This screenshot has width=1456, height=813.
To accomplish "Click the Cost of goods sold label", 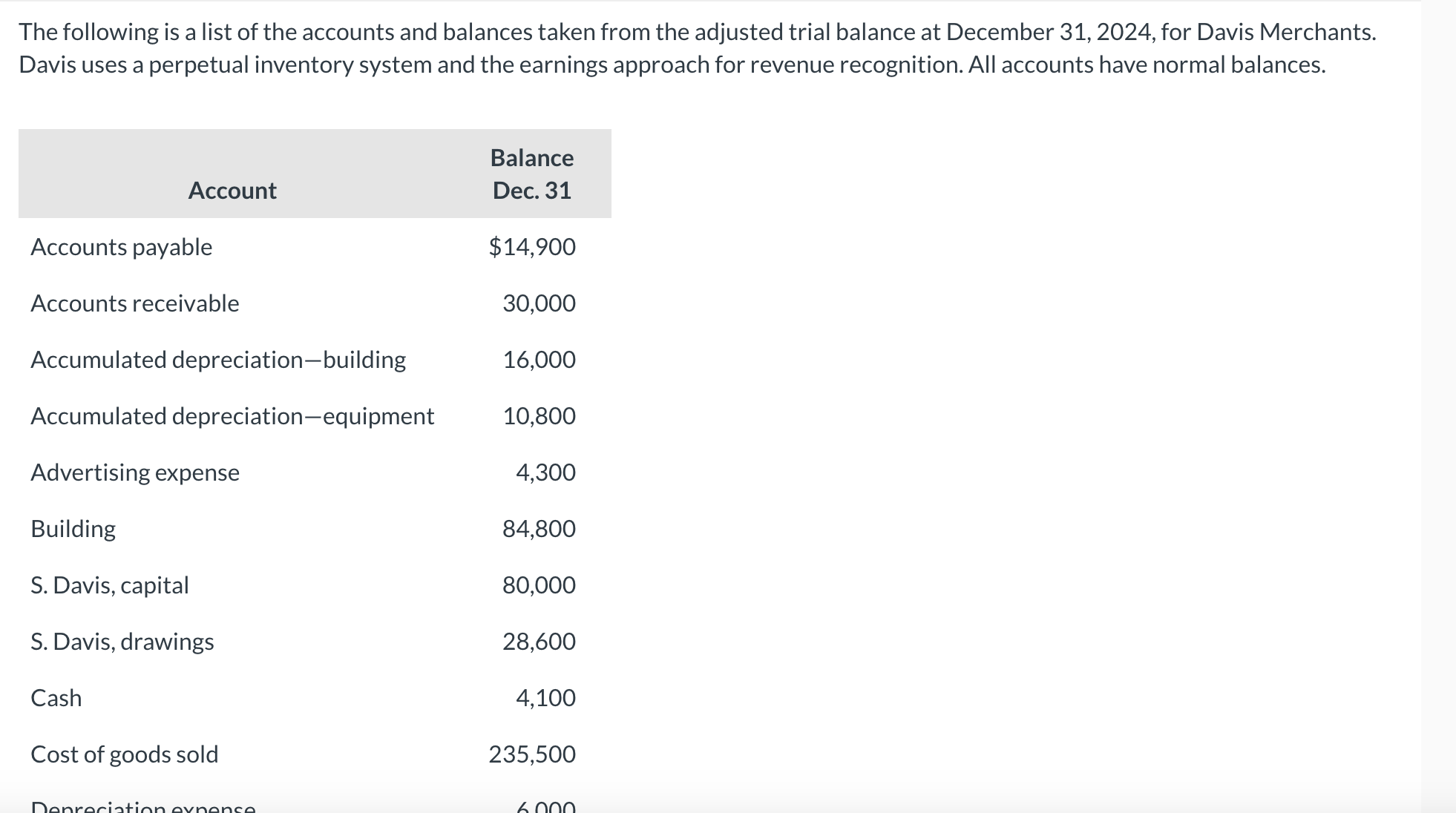I will point(125,754).
